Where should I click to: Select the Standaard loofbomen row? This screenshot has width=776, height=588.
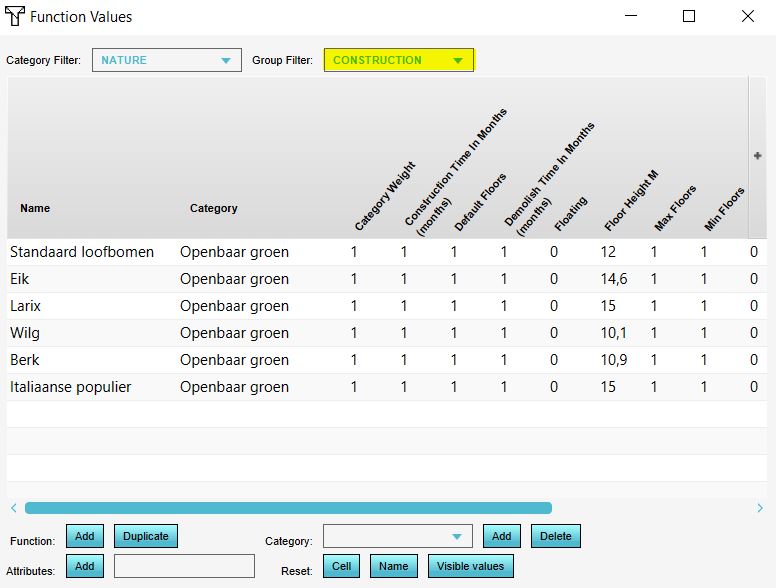82,252
